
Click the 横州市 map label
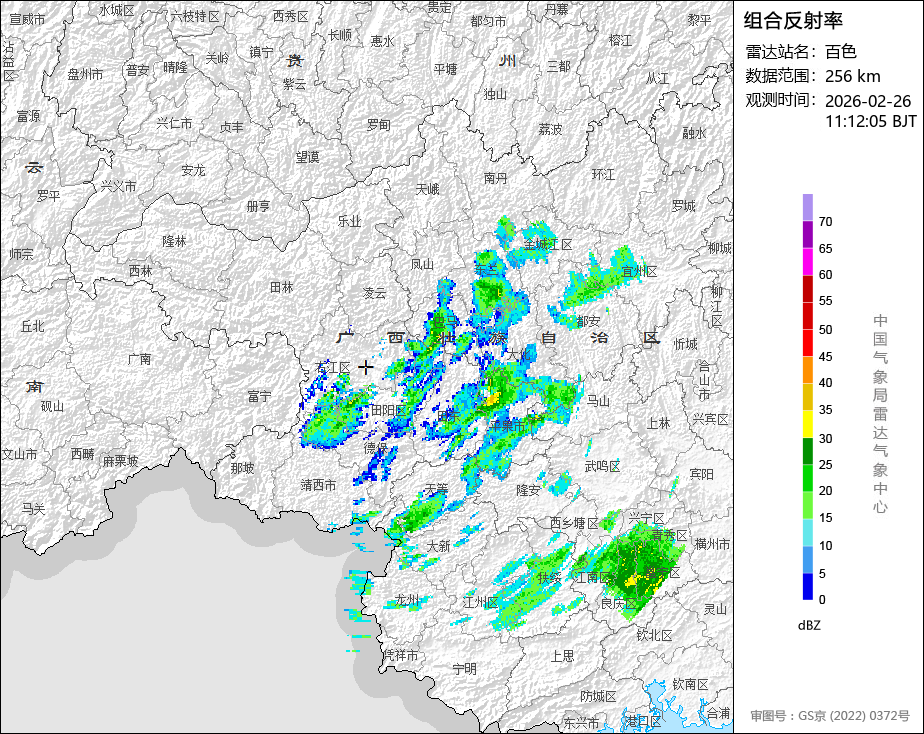[712, 544]
